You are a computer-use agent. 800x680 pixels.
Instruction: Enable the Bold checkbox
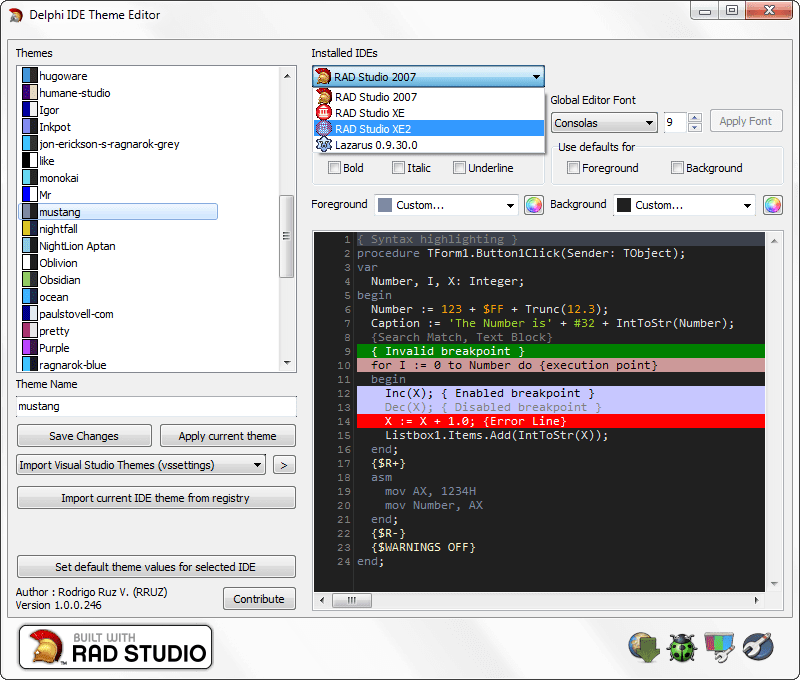click(x=335, y=168)
